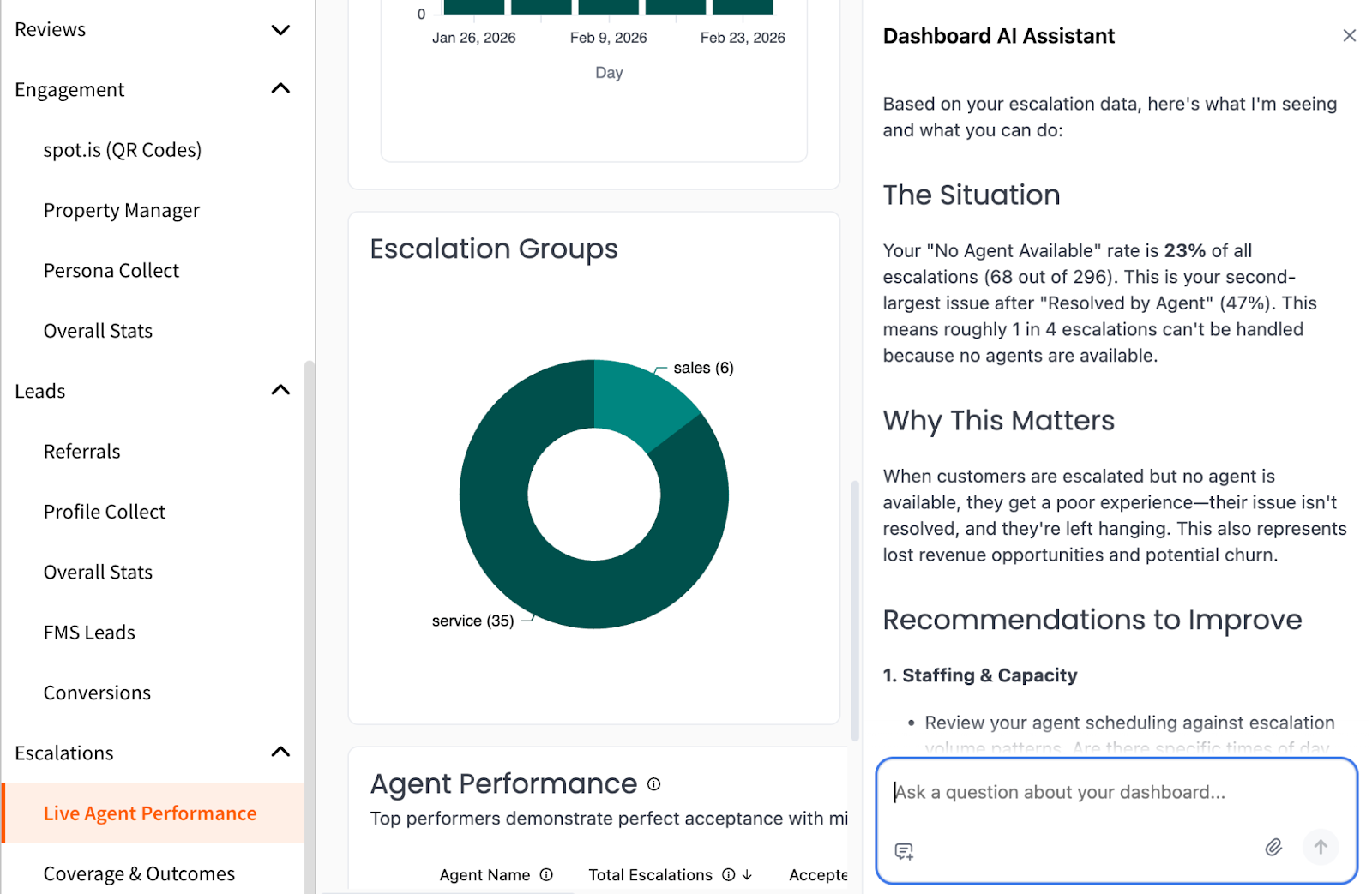Screen dimensions: 1372x894
Task: Start a new chat with the icon in the question box
Action: coord(904,851)
